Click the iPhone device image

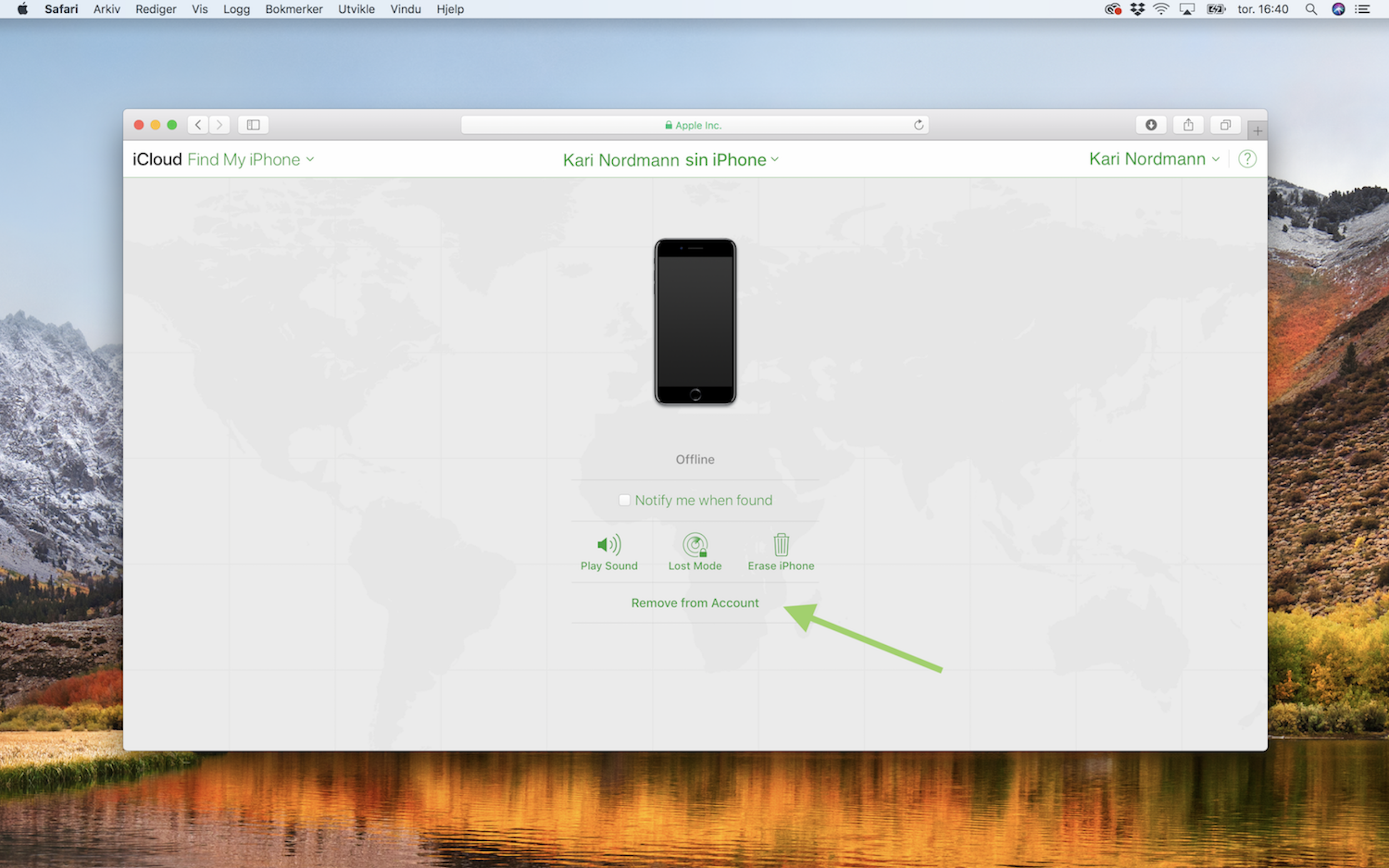pos(695,322)
